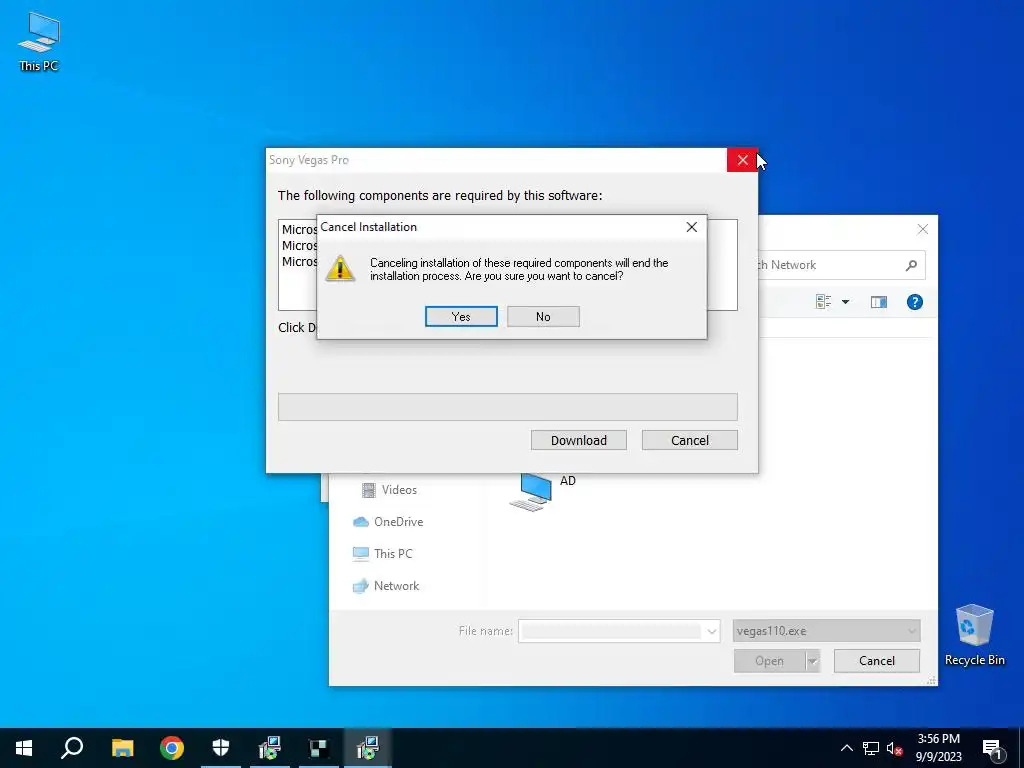Launch Google Chrome from taskbar
This screenshot has height=768, width=1024.
pos(172,748)
